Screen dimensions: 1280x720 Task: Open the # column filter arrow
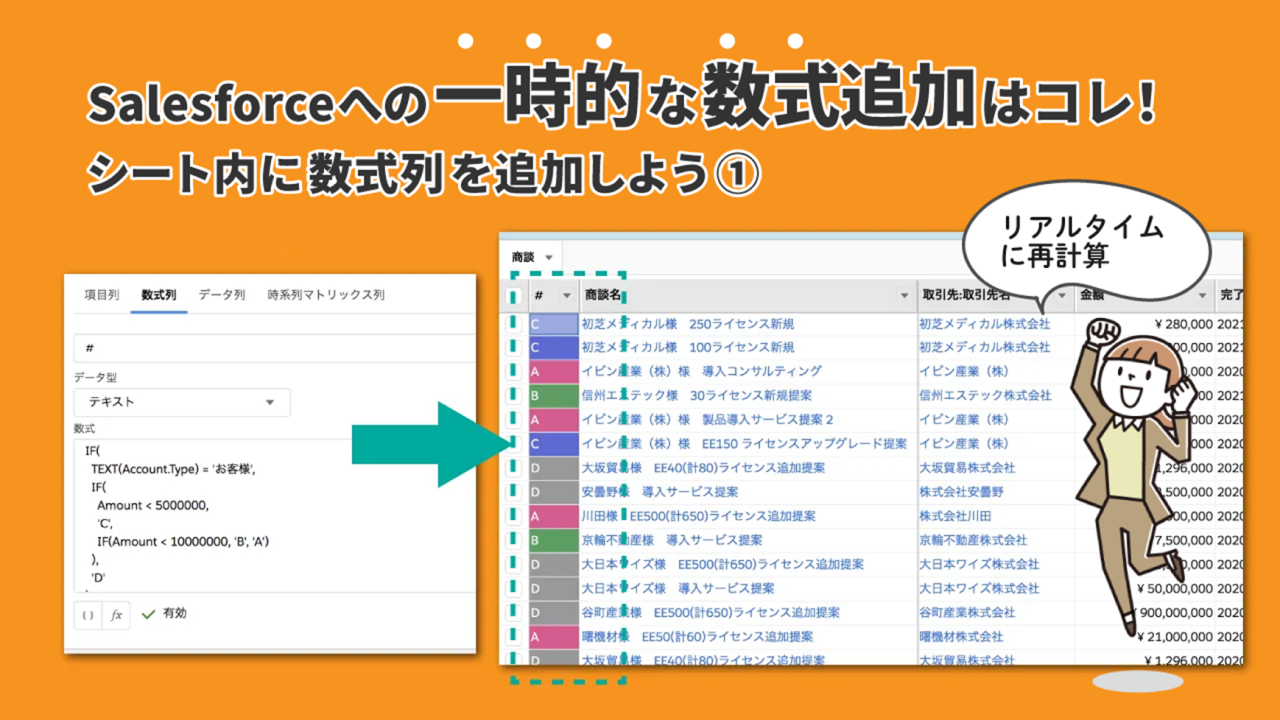pyautogui.click(x=566, y=296)
